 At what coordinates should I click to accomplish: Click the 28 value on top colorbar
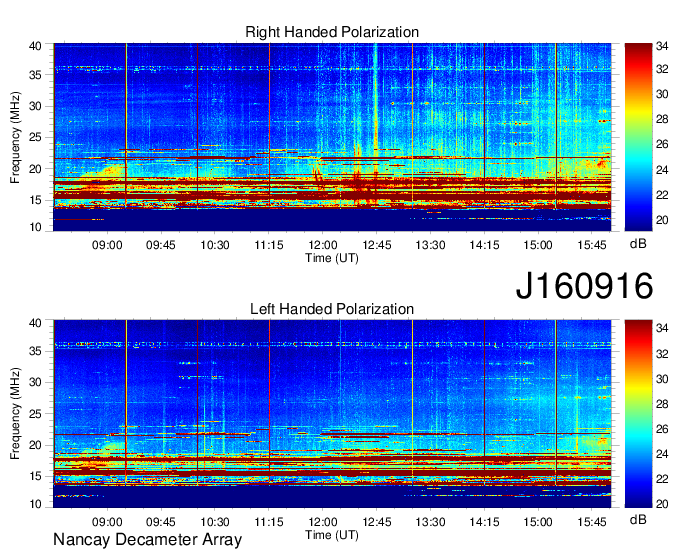(x=662, y=119)
